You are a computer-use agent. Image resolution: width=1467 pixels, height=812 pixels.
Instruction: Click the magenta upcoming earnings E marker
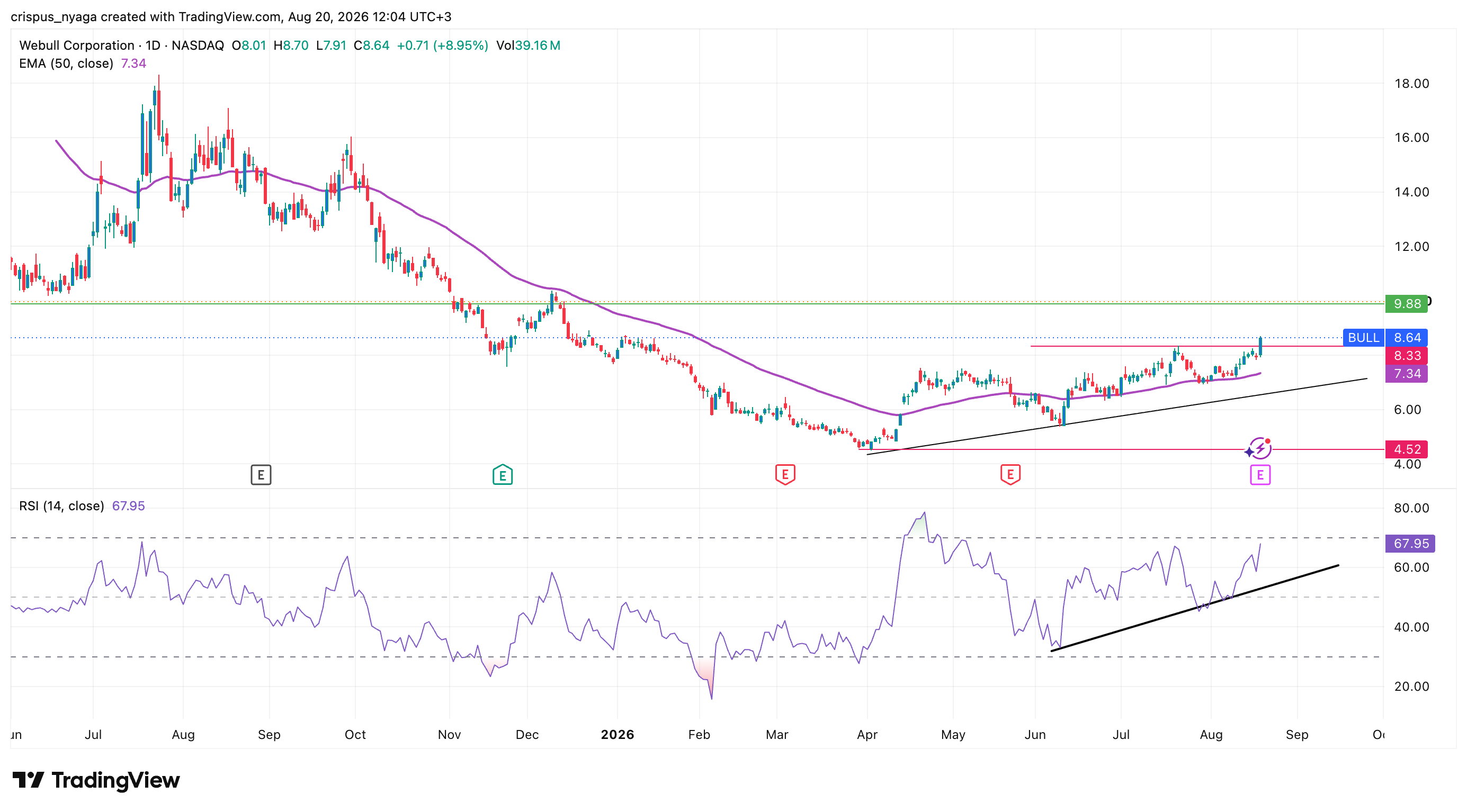click(x=1260, y=475)
